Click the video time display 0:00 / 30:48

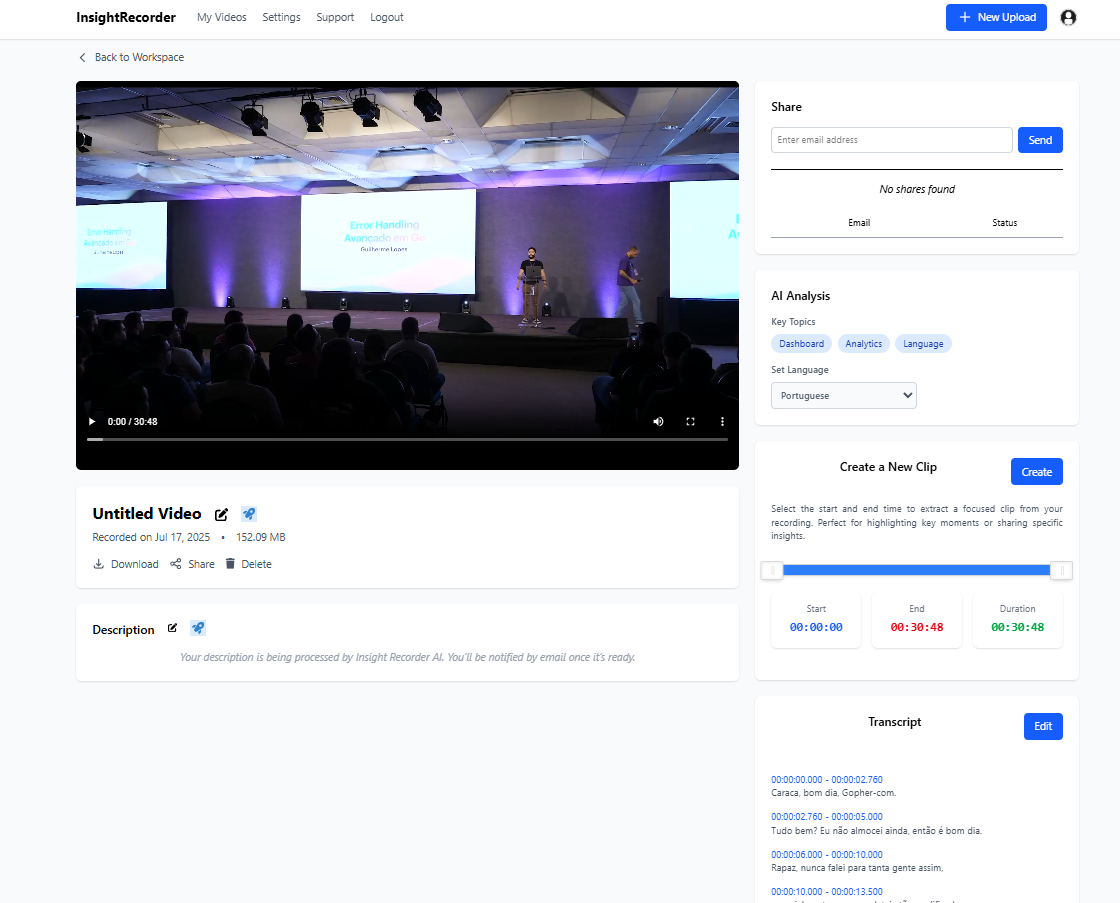(x=132, y=421)
